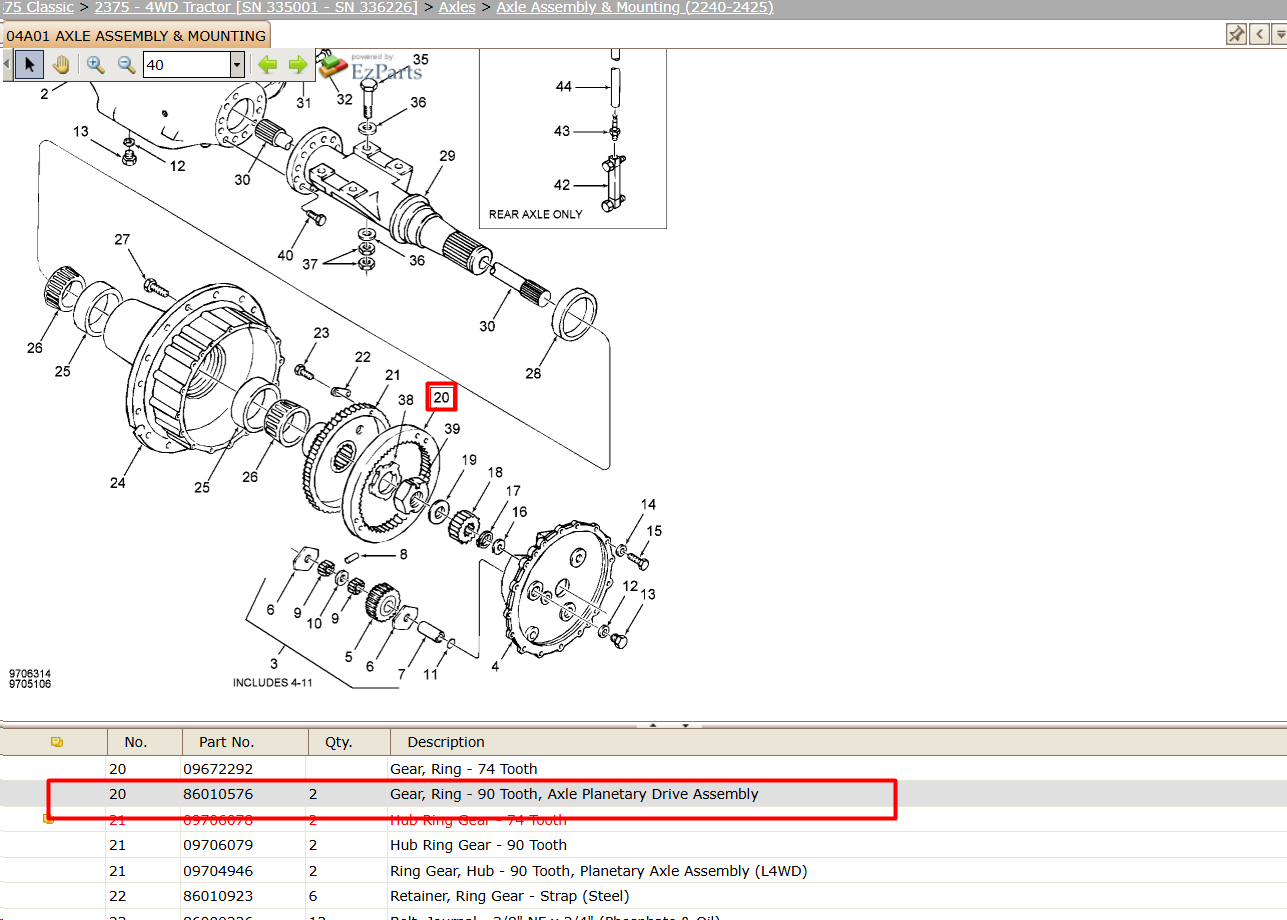Screen dimensions: 1287x920
Task: Open the 75 Classic breadcrumb link
Action: tap(37, 7)
